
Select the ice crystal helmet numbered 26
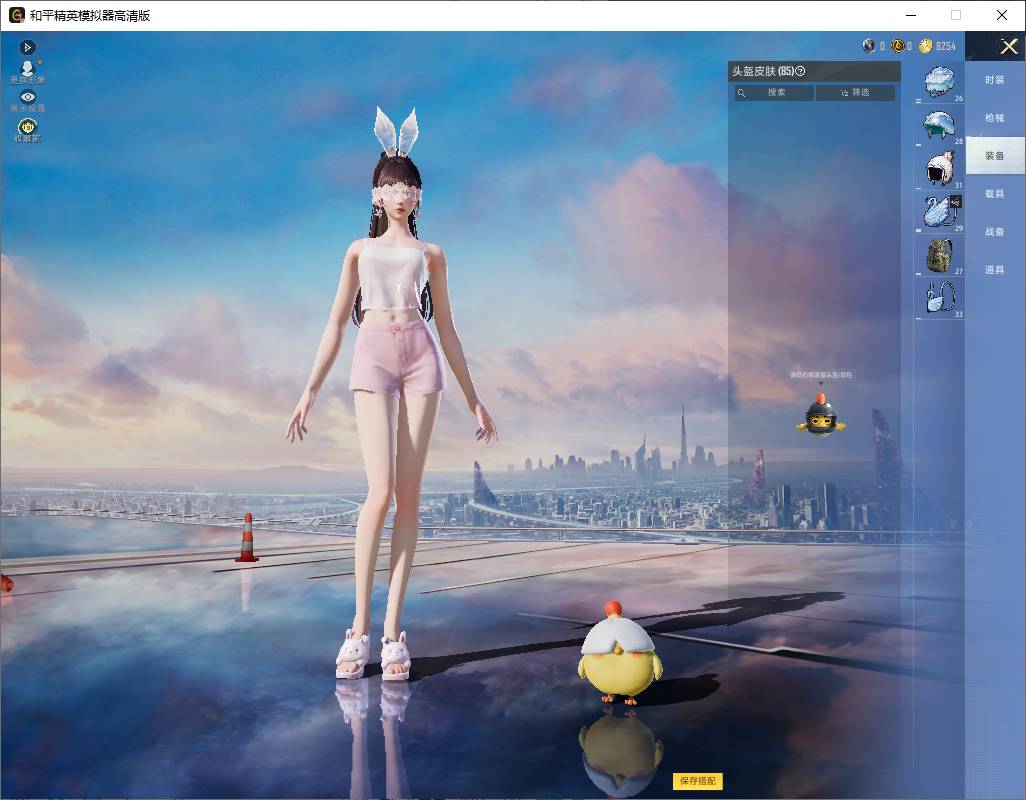940,83
